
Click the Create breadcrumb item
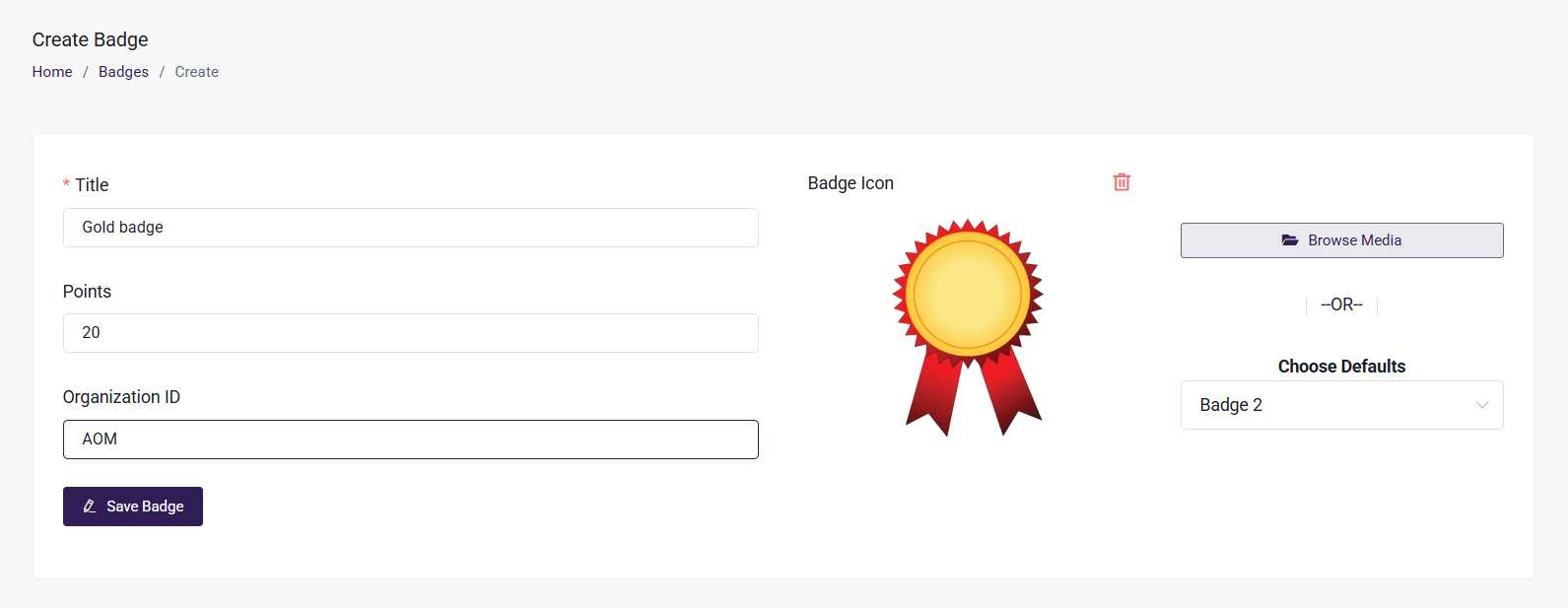196,72
